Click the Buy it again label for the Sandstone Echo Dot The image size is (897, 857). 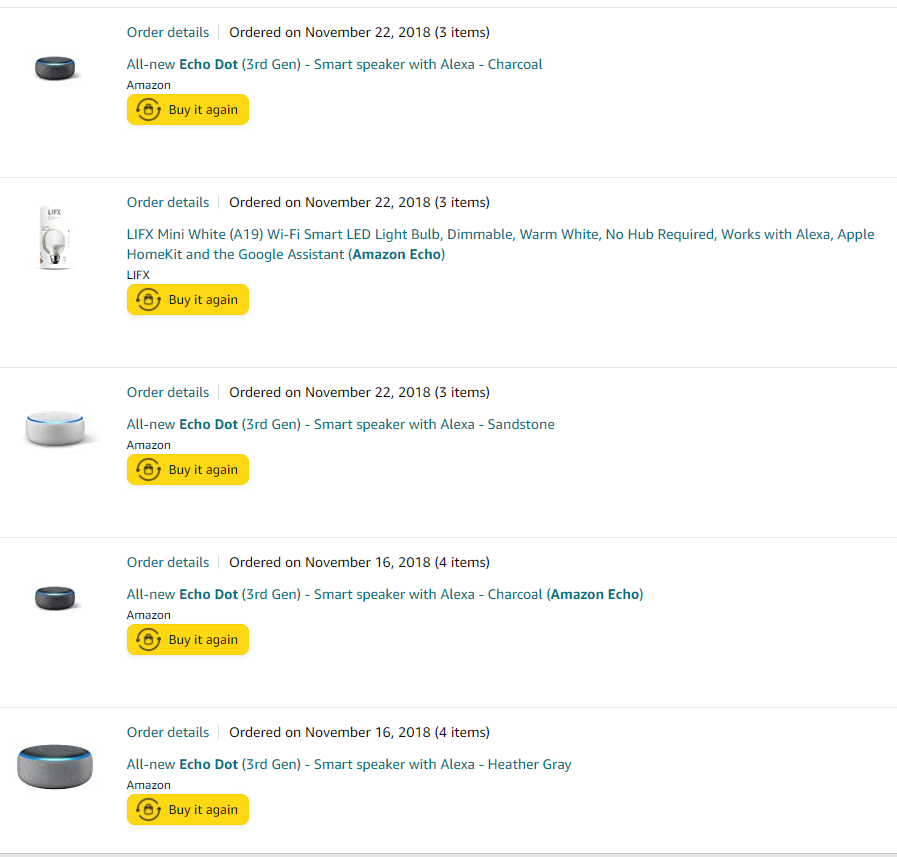(x=203, y=469)
